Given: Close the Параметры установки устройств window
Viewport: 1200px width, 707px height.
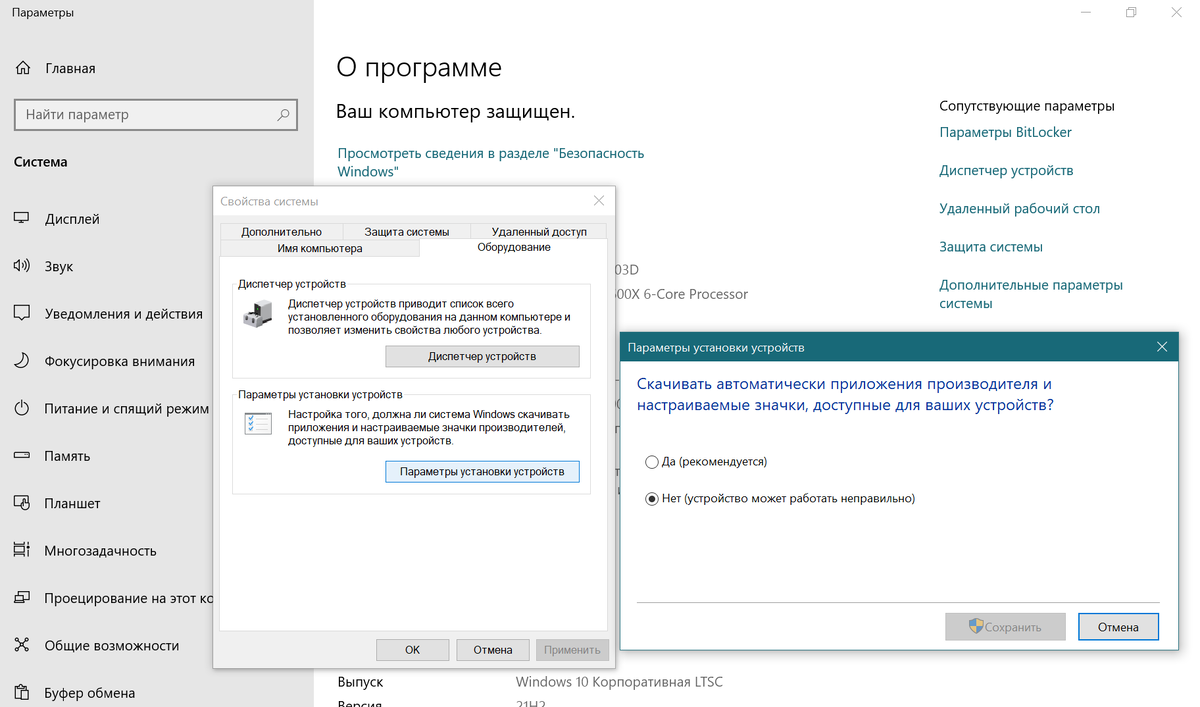Looking at the screenshot, I should point(1161,347).
